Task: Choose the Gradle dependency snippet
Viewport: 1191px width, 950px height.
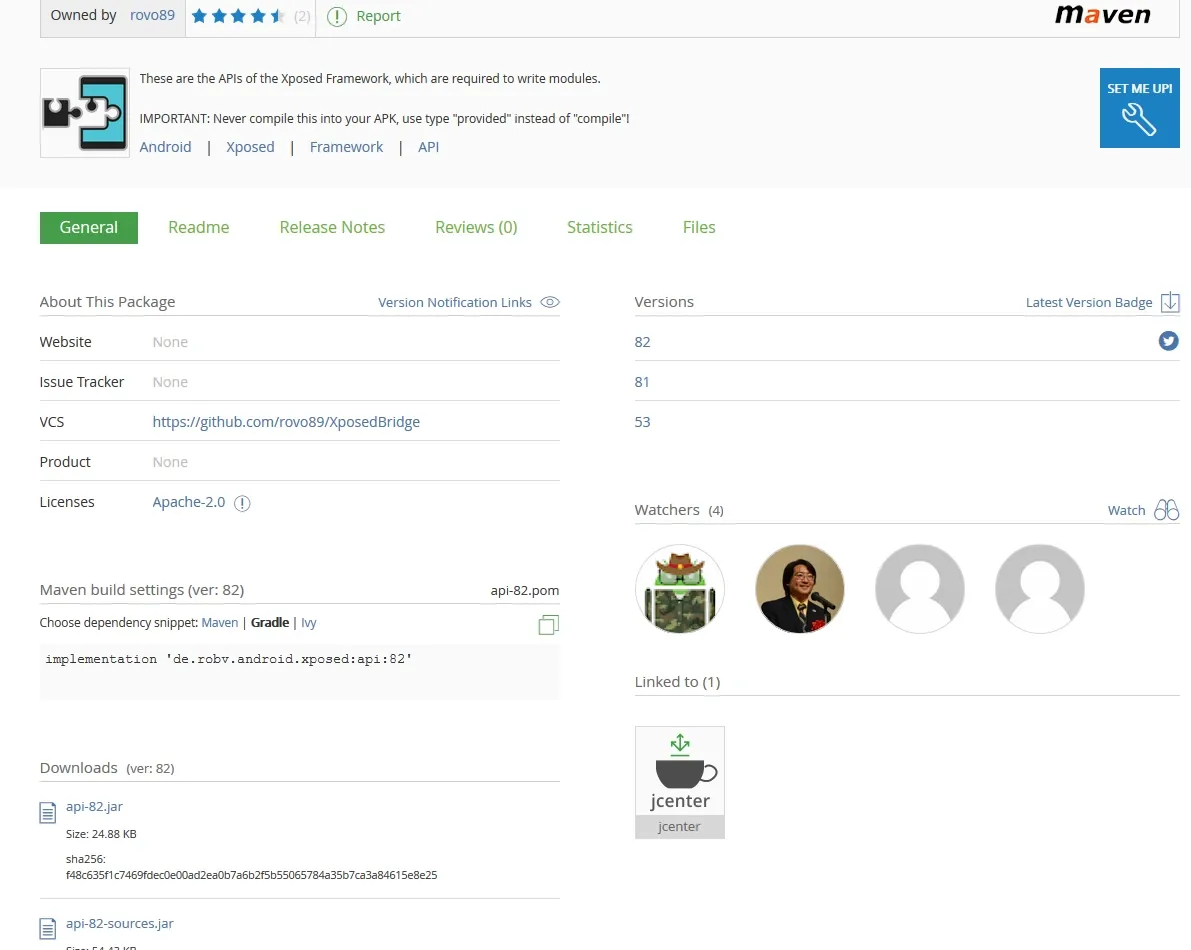Action: pos(270,623)
